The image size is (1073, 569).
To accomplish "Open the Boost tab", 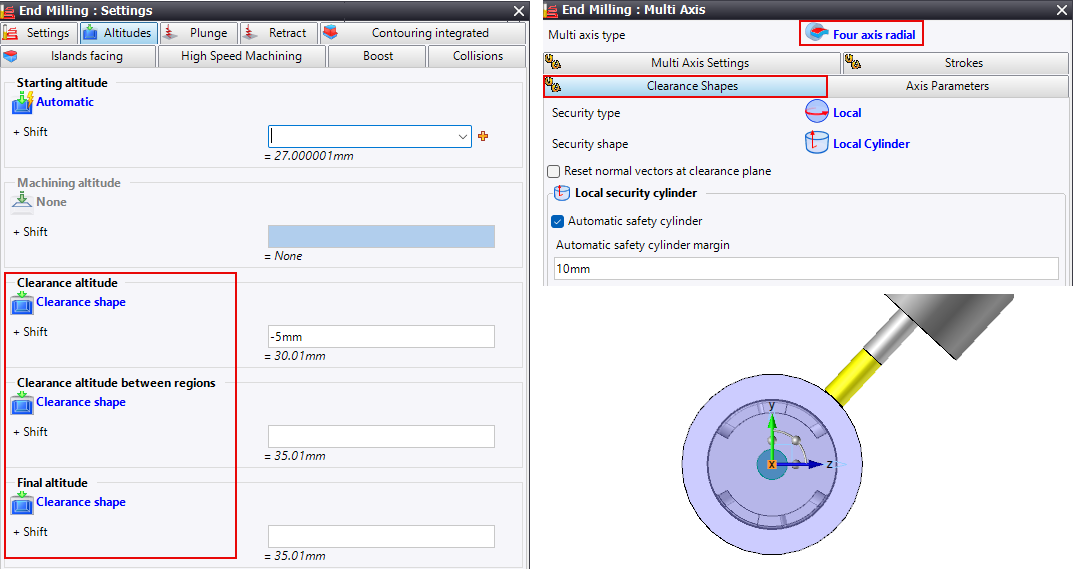I will click(x=378, y=56).
